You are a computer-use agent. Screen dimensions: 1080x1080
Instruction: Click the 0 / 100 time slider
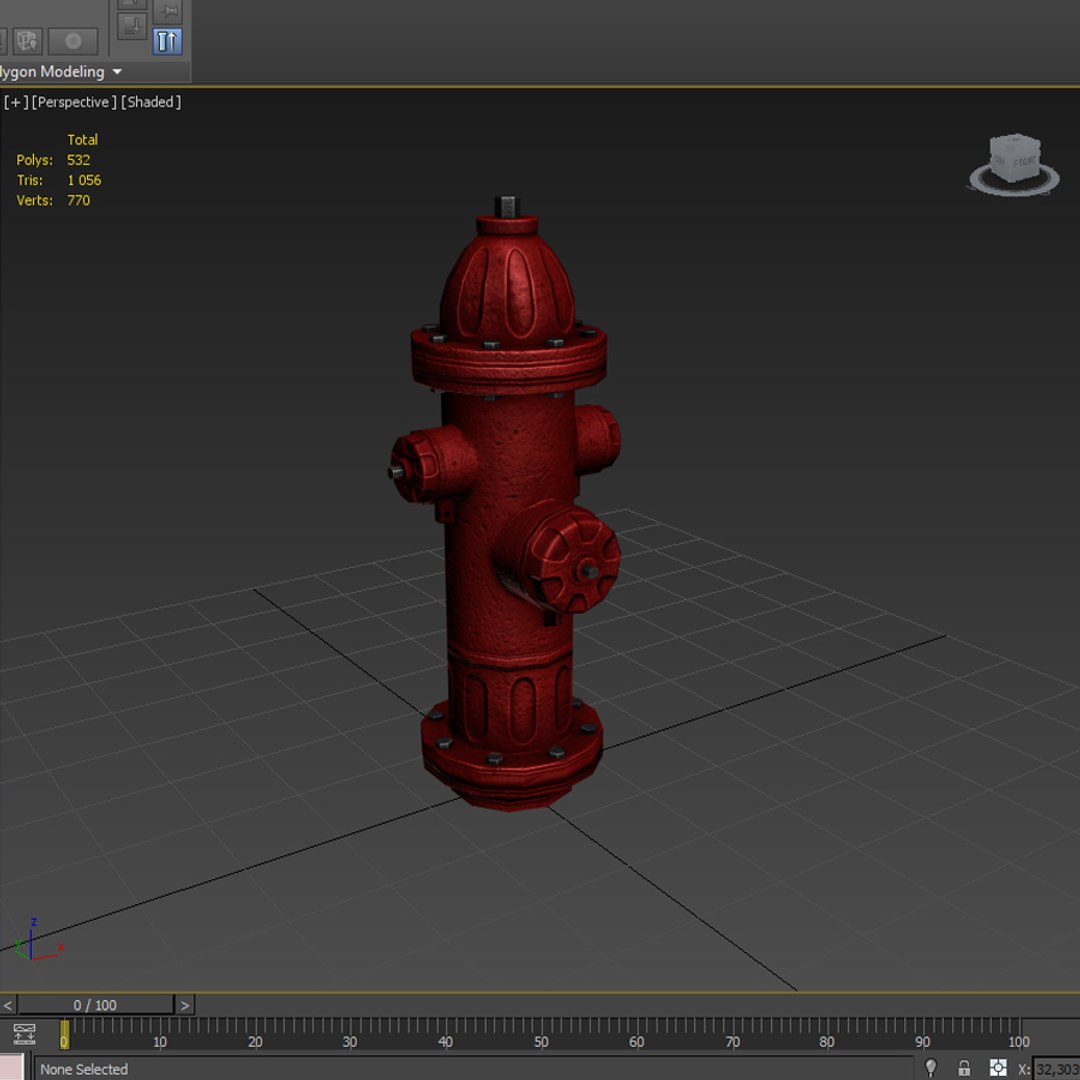click(x=95, y=1005)
